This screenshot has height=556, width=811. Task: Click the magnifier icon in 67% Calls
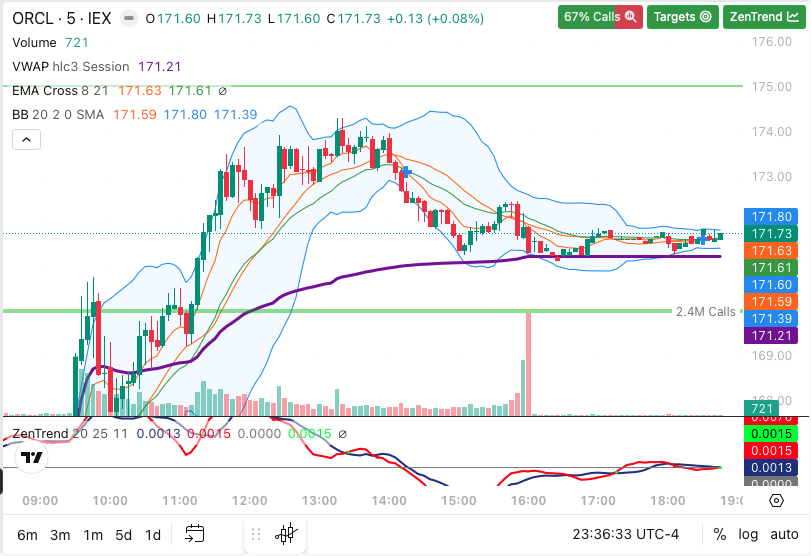[x=630, y=17]
